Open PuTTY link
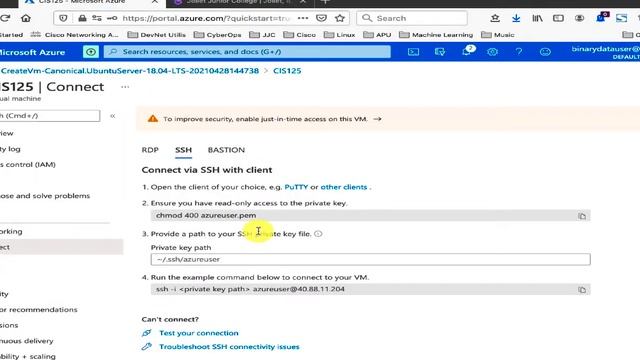Image resolution: width=640 pixels, height=360 pixels. tap(296, 187)
